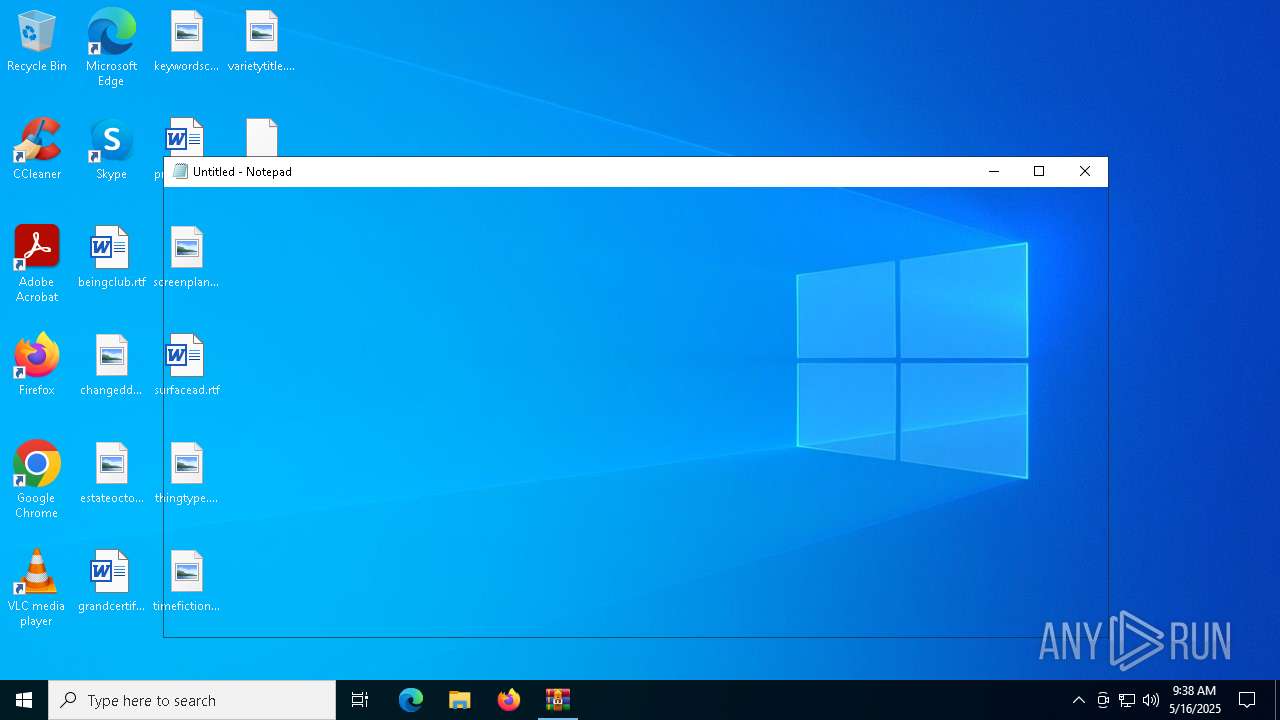Viewport: 1280px width, 720px height.
Task: Select the Firefox desktop shortcut
Action: tap(37, 366)
